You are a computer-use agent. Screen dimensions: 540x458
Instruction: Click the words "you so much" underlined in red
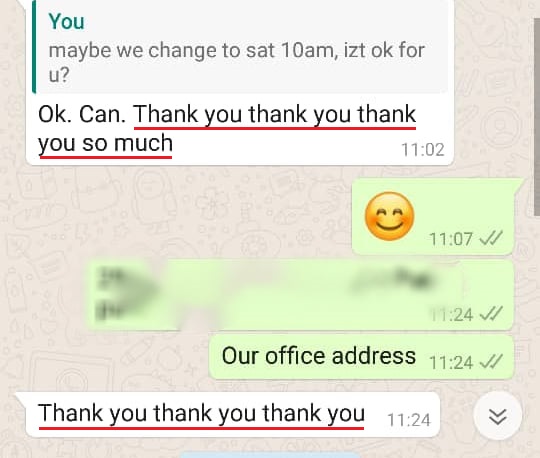click(105, 143)
